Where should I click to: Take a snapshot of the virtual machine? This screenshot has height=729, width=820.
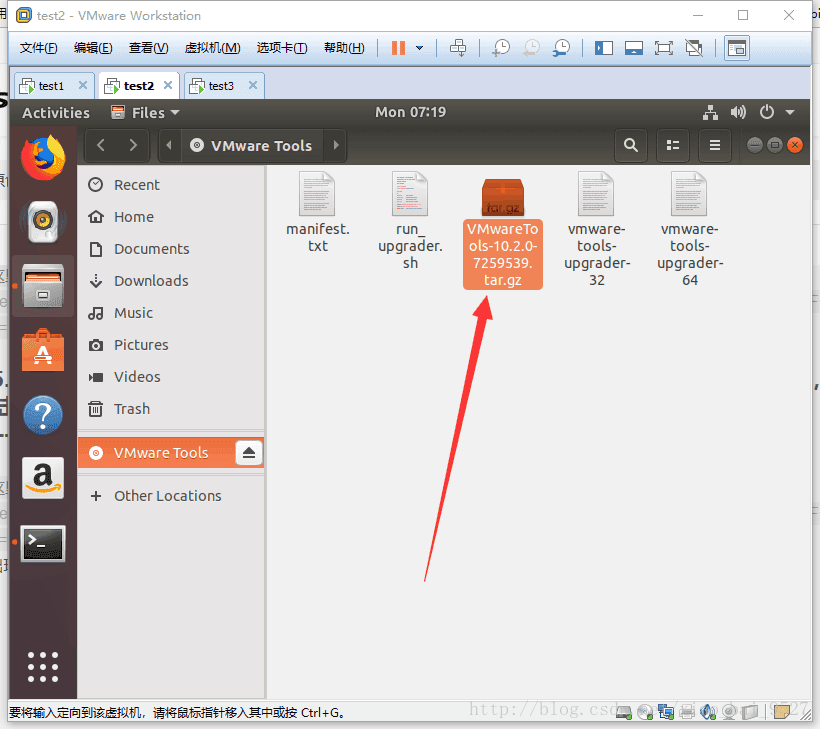[x=501, y=48]
